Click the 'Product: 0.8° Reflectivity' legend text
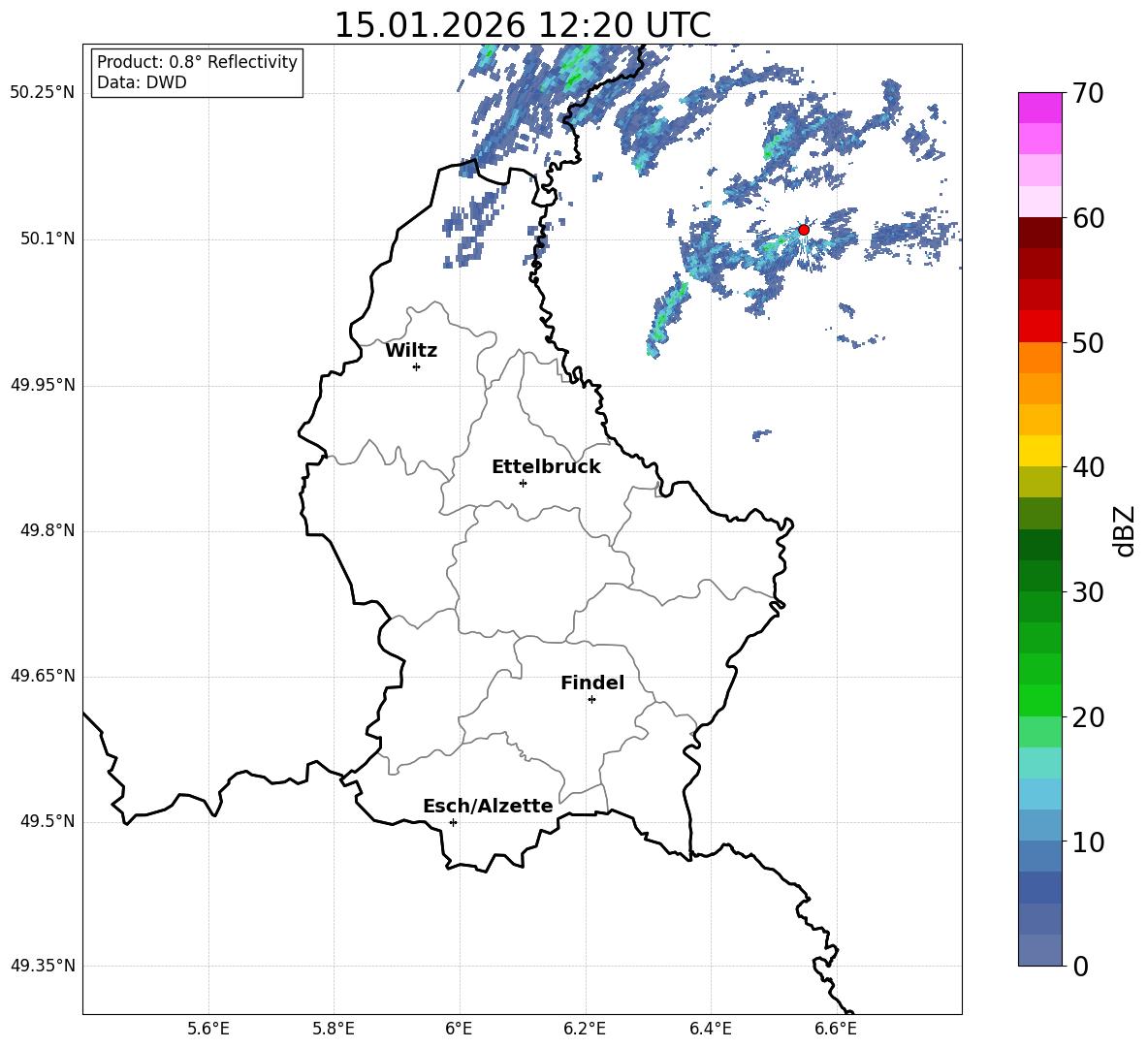Viewport: 1148px width, 1048px height. tap(197, 62)
